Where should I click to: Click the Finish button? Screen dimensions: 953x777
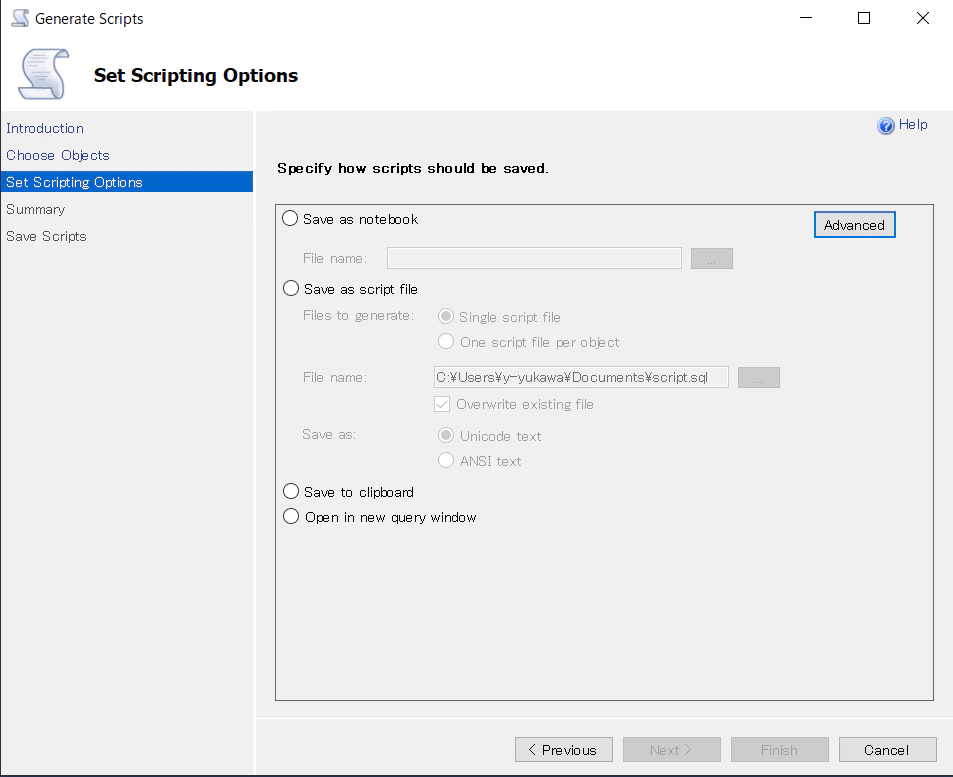pos(780,750)
